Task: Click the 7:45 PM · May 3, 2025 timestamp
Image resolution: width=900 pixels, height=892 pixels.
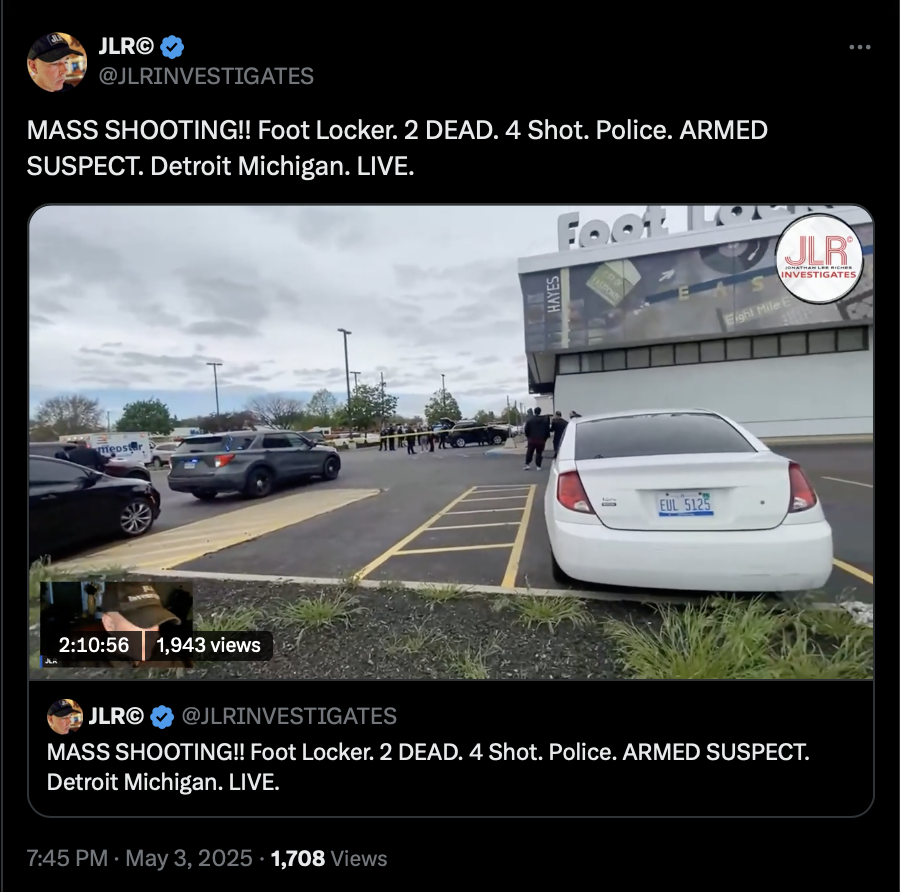Action: coord(139,858)
